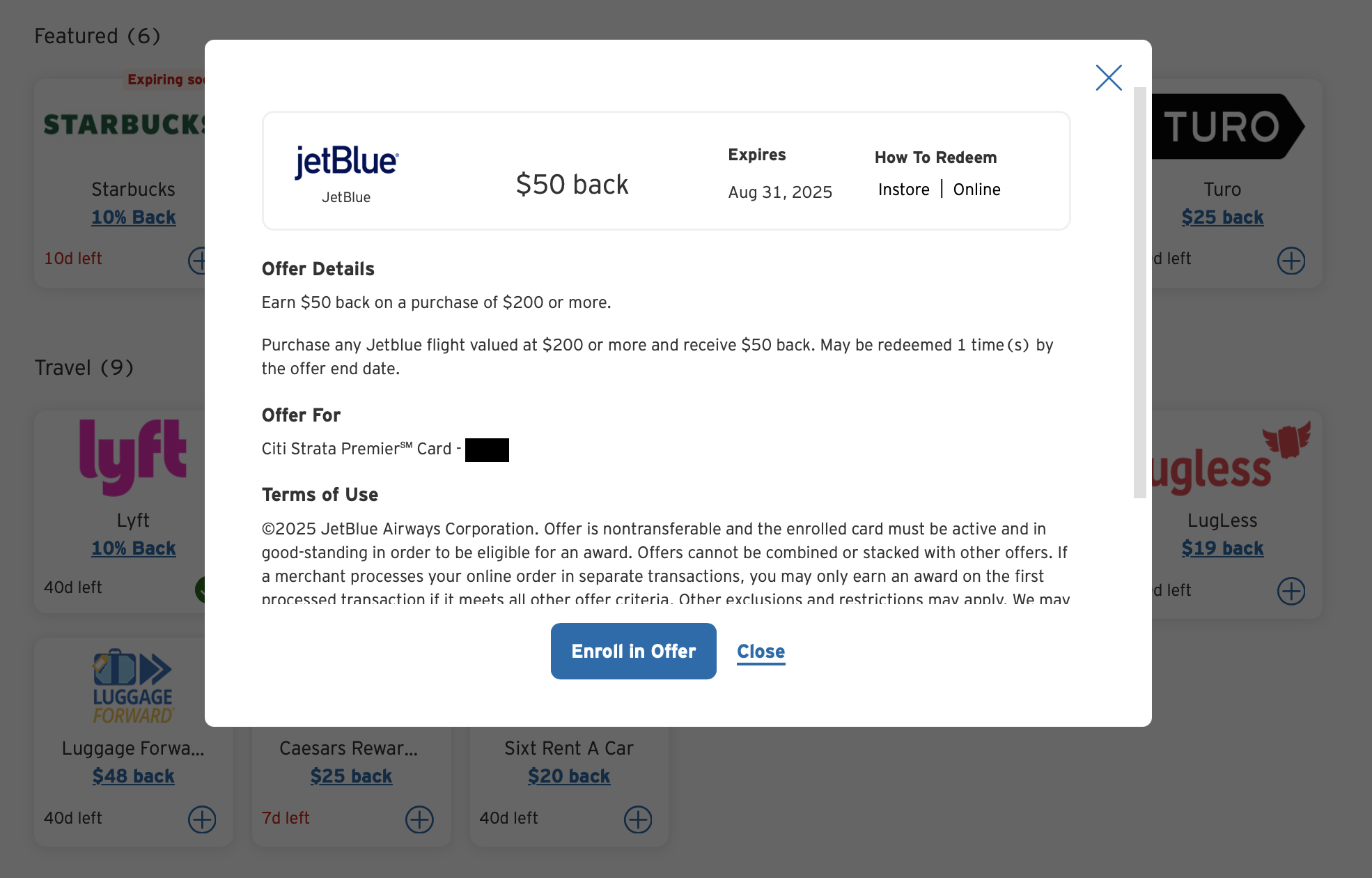Screen dimensions: 1372x878
Task: Add the Sixt Rent A Car plus icon
Action: (637, 819)
